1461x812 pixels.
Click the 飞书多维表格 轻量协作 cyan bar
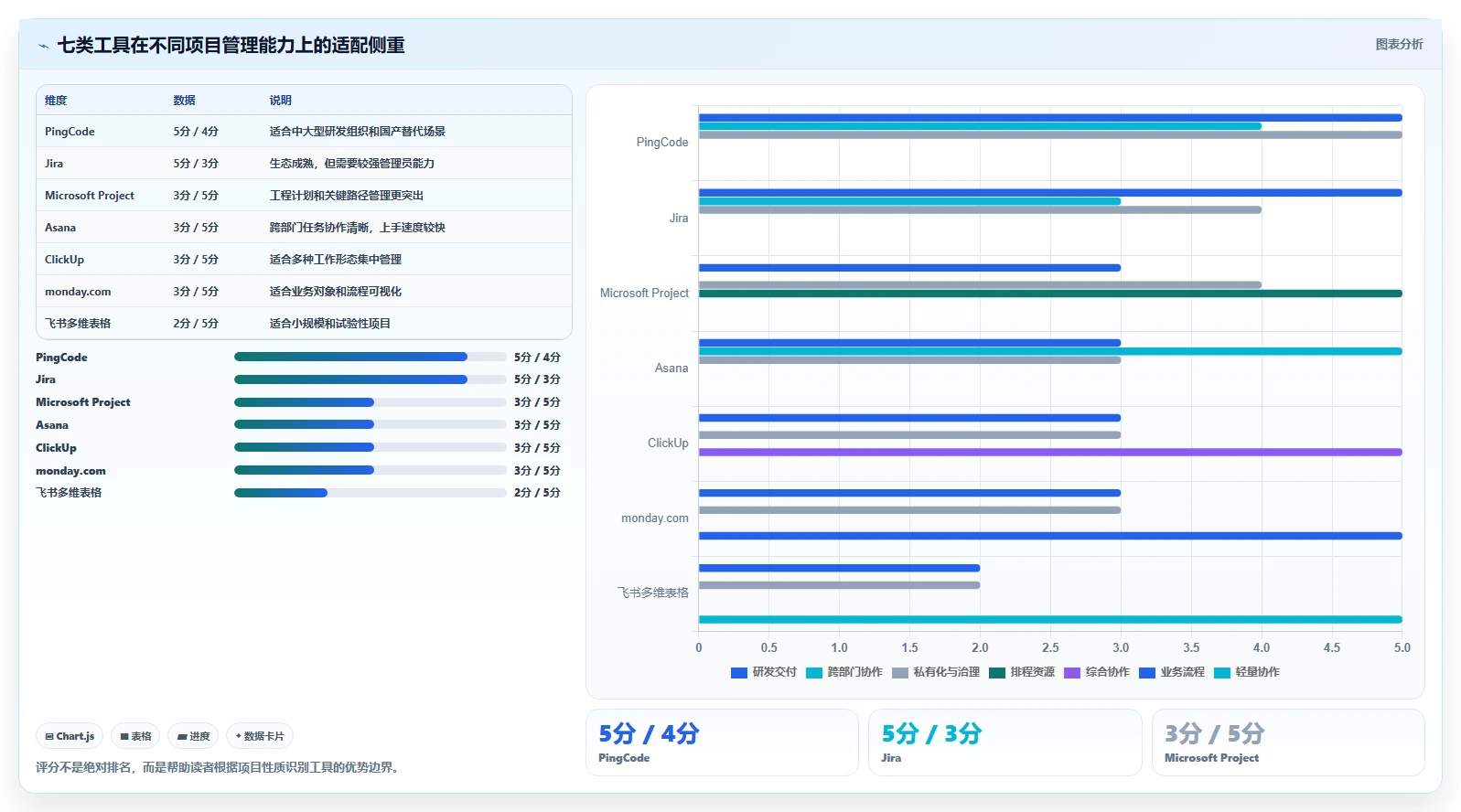click(1050, 619)
